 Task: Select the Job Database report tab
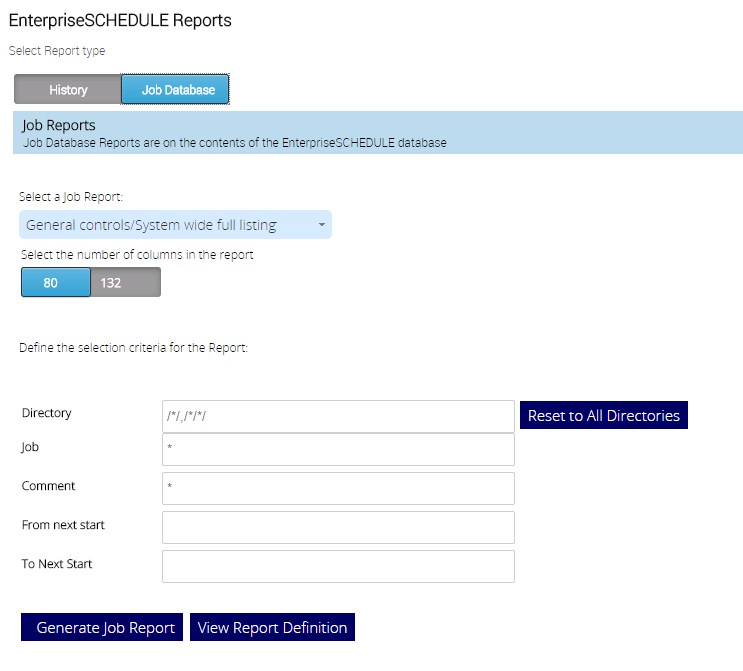click(x=176, y=89)
